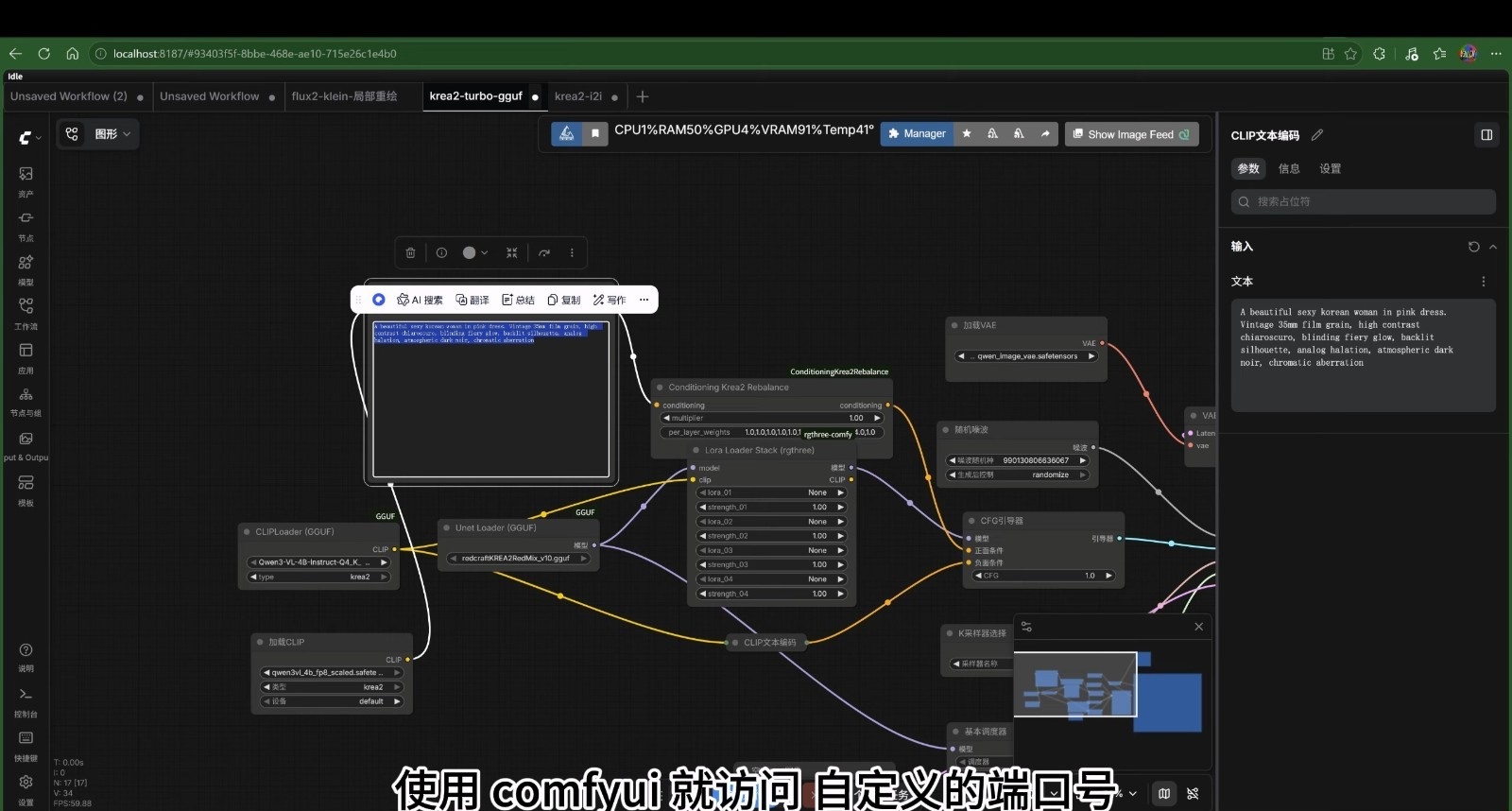Open the workflows sidebar icon
Image resolution: width=1512 pixels, height=811 pixels.
[x=26, y=312]
